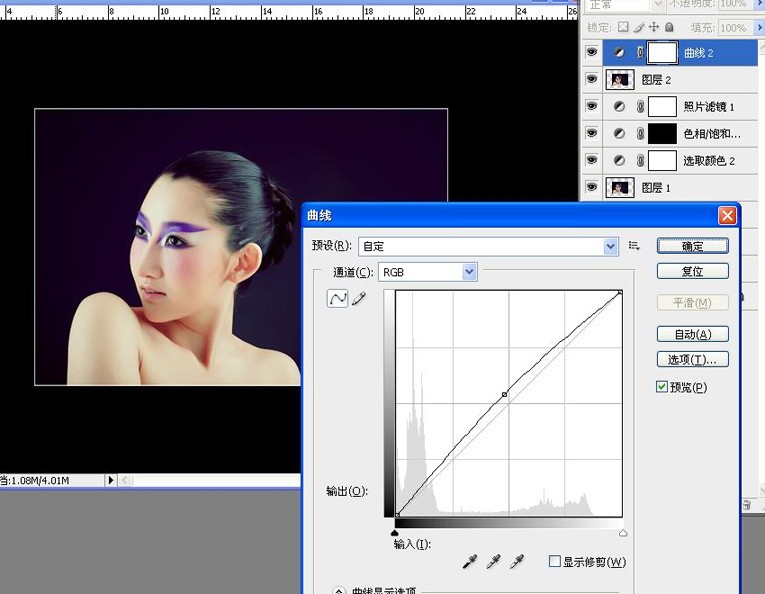Click the 曲线 2 adjustment layer icon
The width and height of the screenshot is (765, 594).
pos(619,53)
